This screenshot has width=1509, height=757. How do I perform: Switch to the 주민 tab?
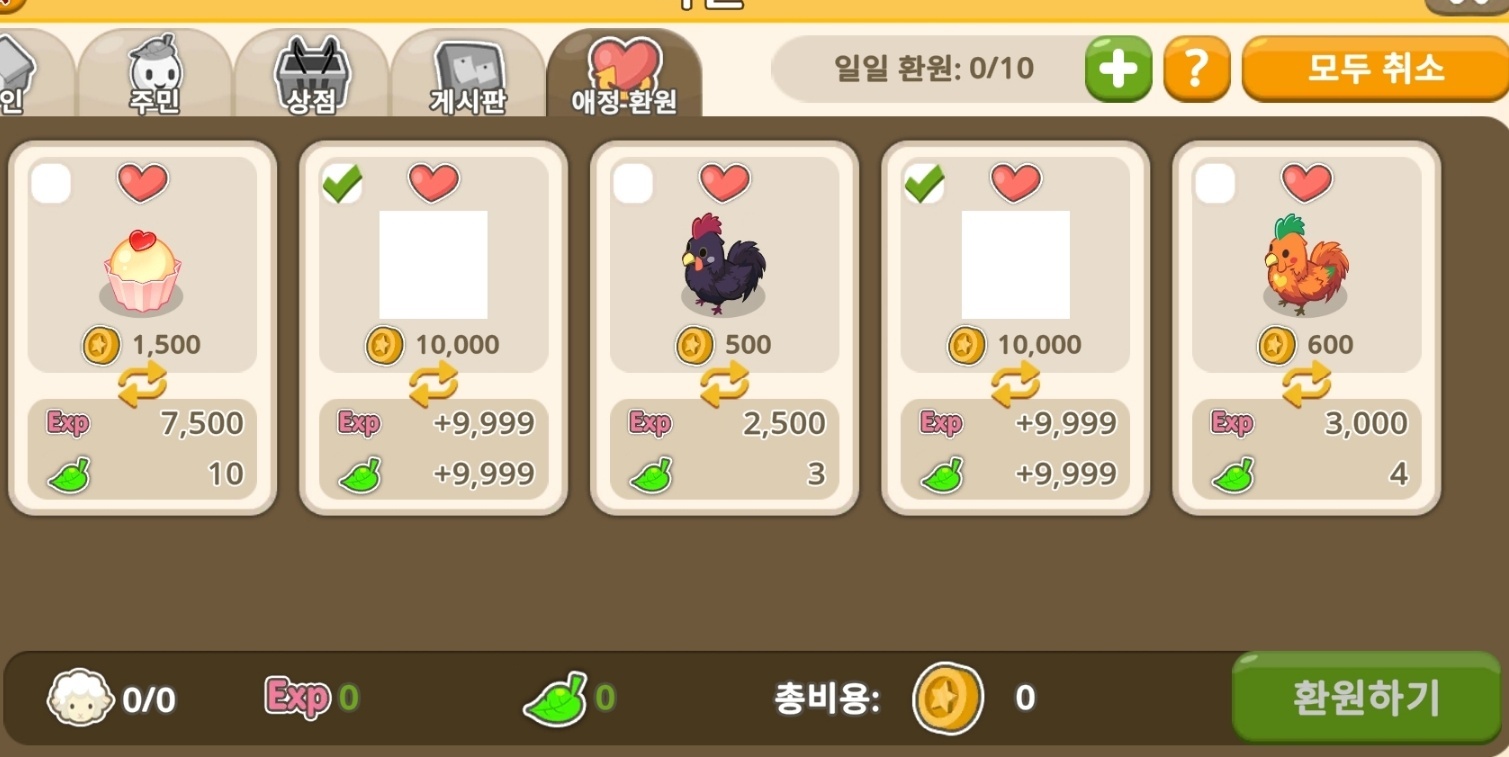[155, 74]
